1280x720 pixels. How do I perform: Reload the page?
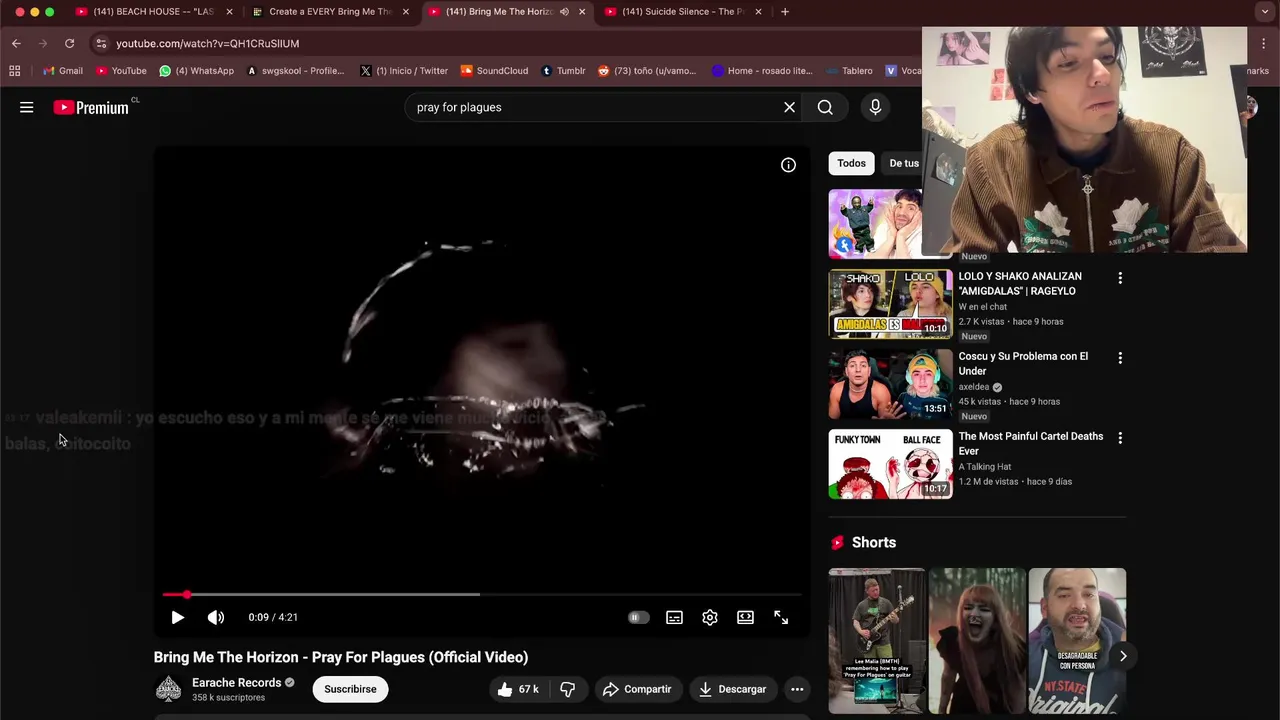pyautogui.click(x=69, y=43)
